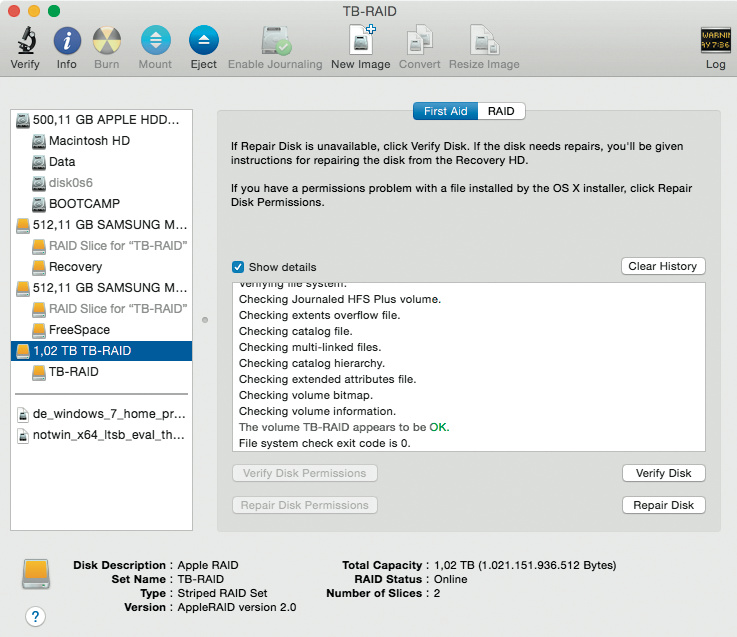Image resolution: width=737 pixels, height=637 pixels.
Task: Click the Mount toolbar icon
Action: click(155, 42)
